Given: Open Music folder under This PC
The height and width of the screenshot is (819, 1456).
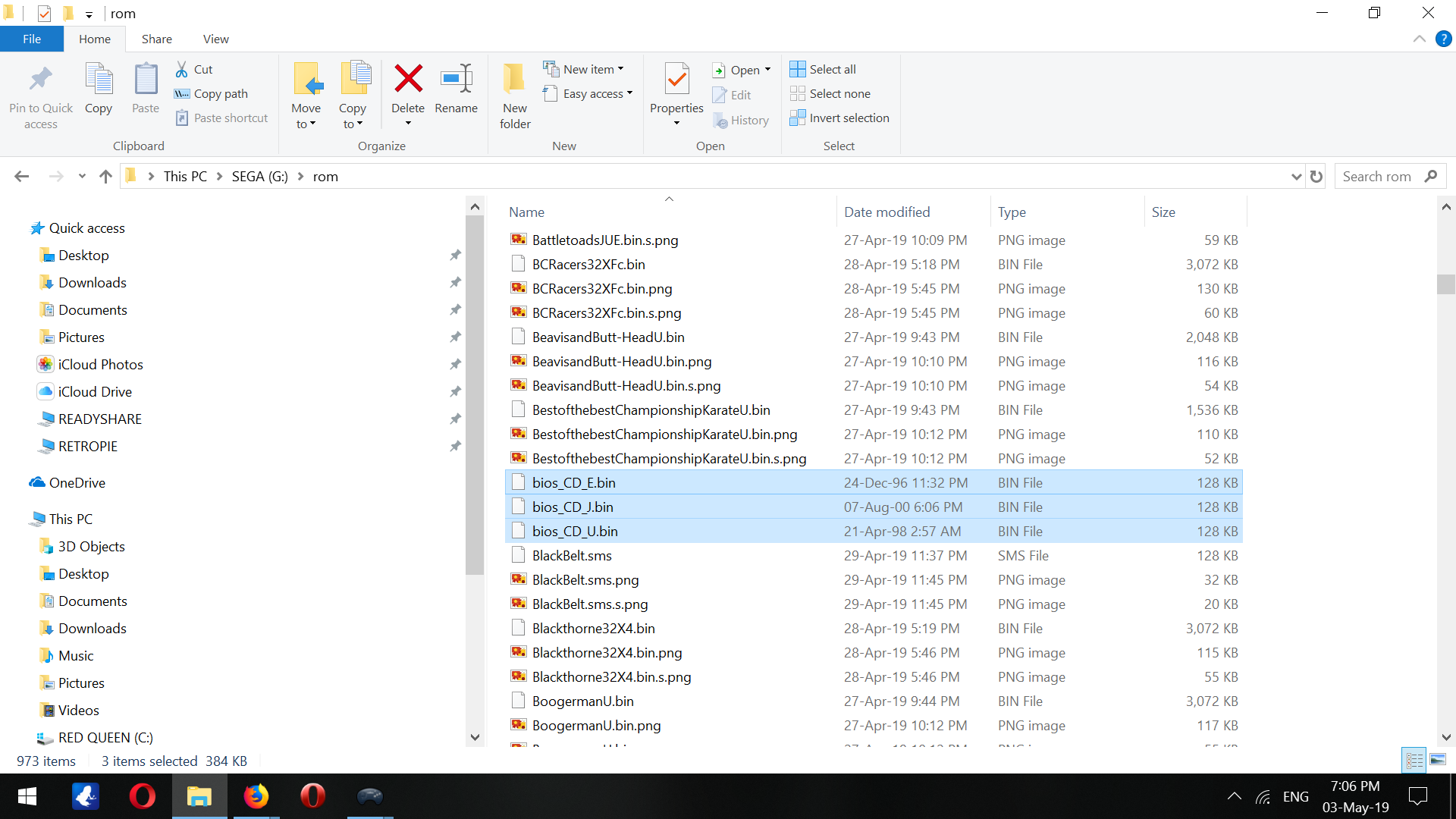Looking at the screenshot, I should 76,656.
